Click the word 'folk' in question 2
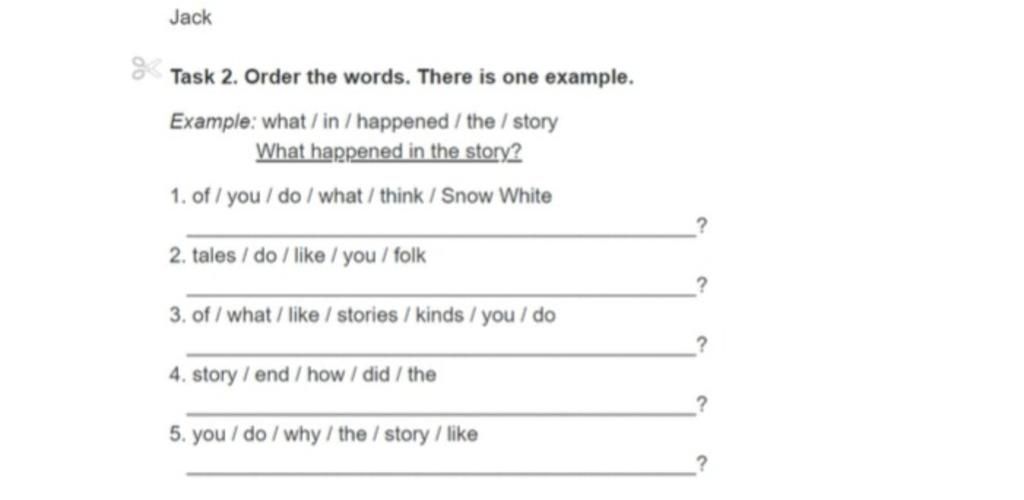The image size is (1024, 500). coord(409,255)
